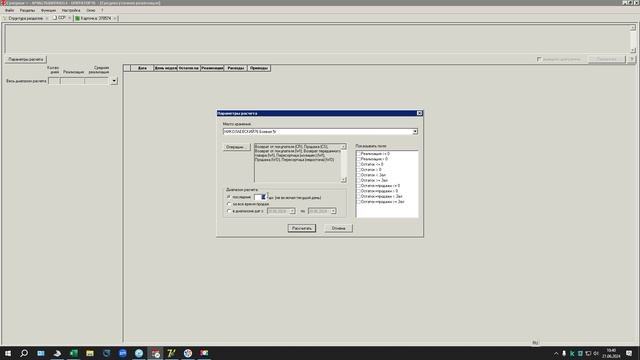
Task: Check Остаток+продажи >= Зап option
Action: pyautogui.click(x=358, y=202)
